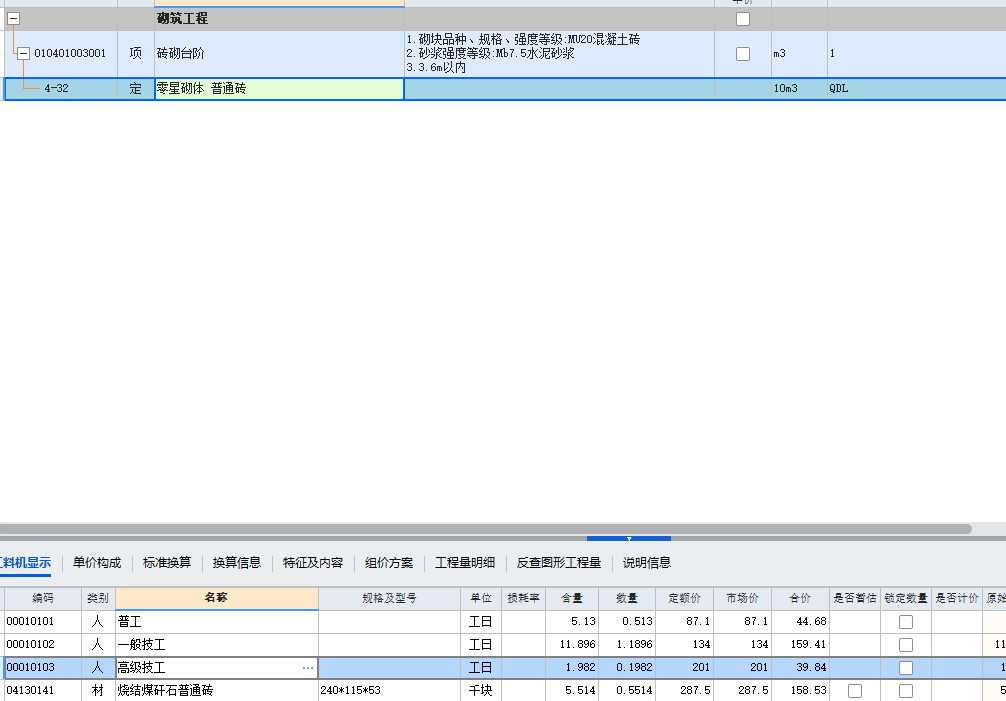Click the 千块 unit cell
Screen dimensions: 1006x701
tap(481, 691)
